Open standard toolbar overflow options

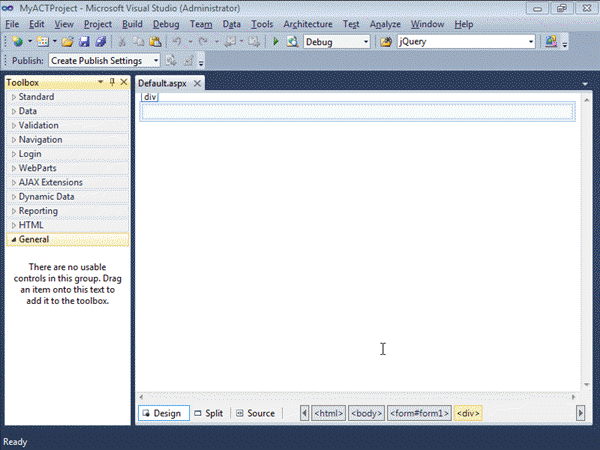tap(565, 44)
